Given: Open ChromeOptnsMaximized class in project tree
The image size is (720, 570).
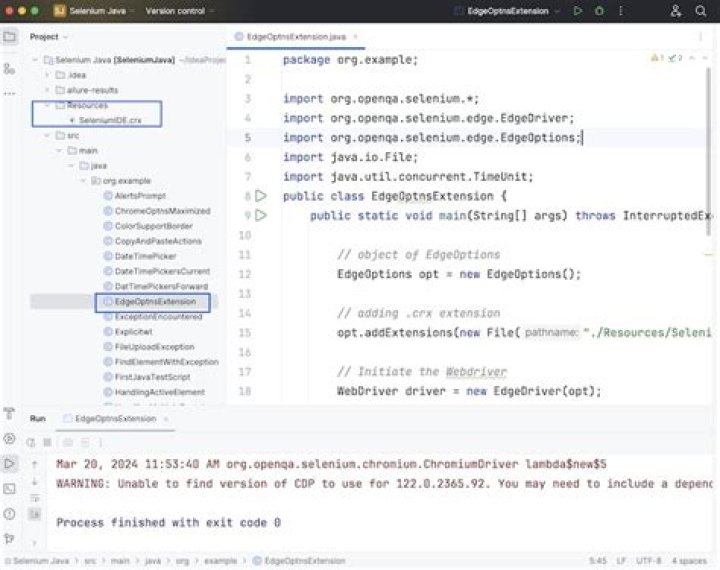Looking at the screenshot, I should coord(163,211).
